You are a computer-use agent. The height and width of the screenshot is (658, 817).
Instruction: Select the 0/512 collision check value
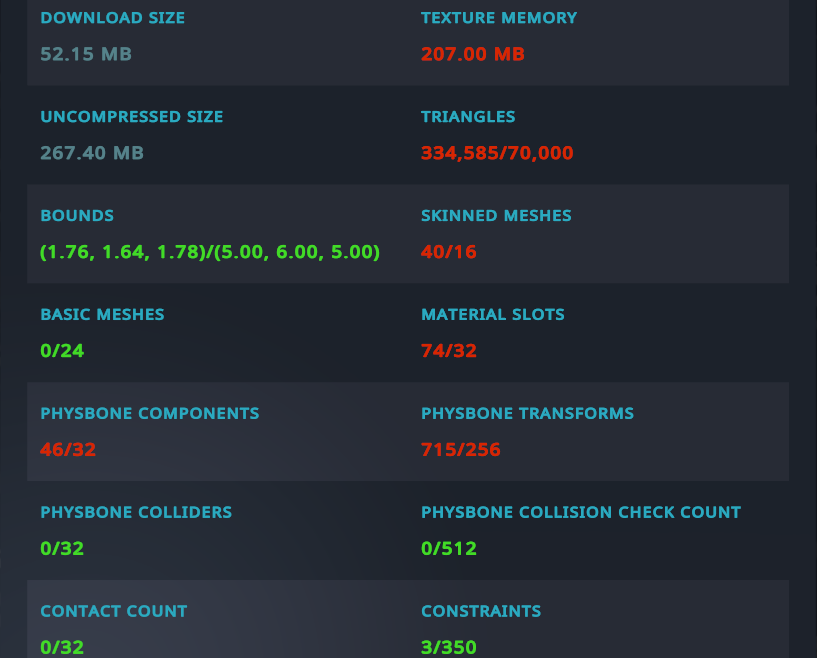(449, 549)
